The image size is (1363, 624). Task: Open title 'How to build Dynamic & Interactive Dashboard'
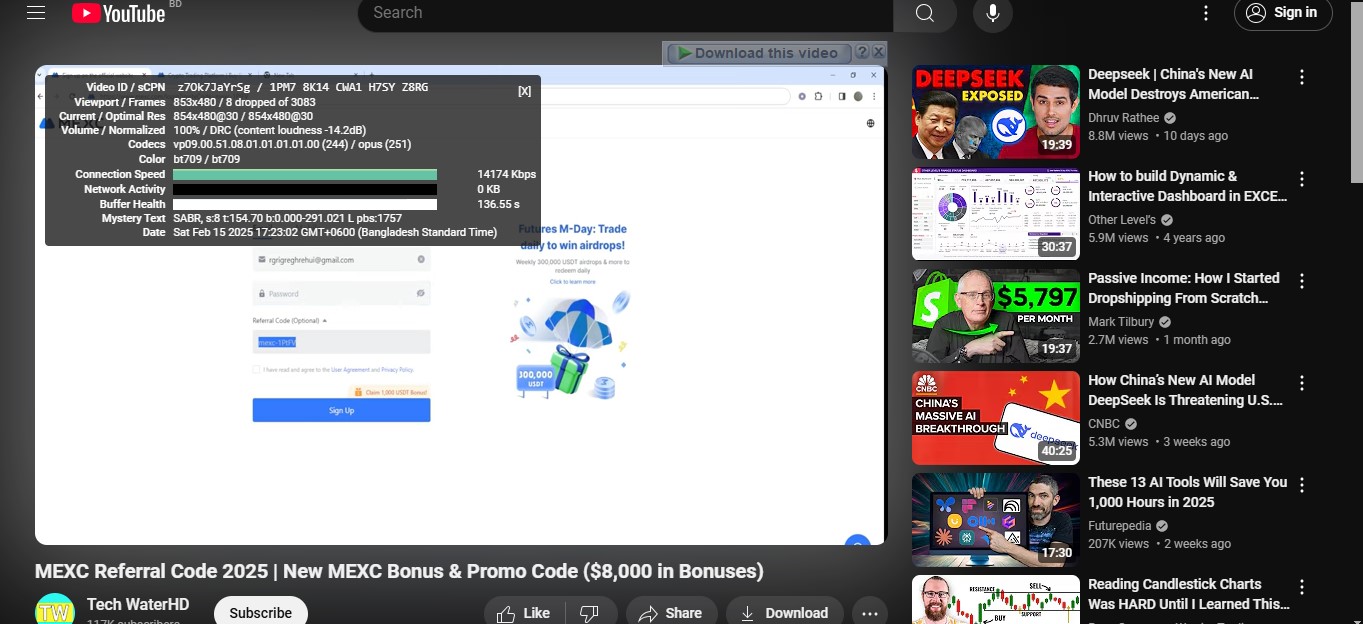click(1188, 186)
